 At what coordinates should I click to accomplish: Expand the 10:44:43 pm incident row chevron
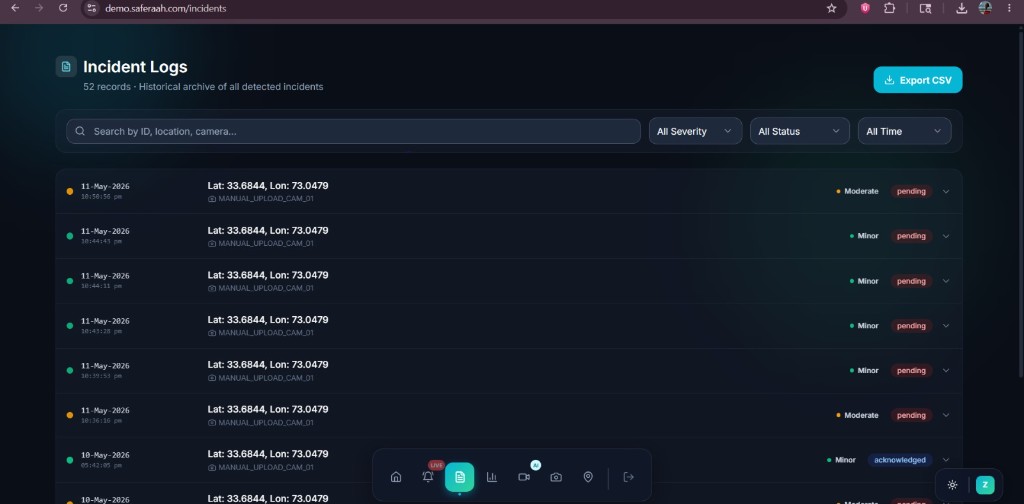point(946,236)
